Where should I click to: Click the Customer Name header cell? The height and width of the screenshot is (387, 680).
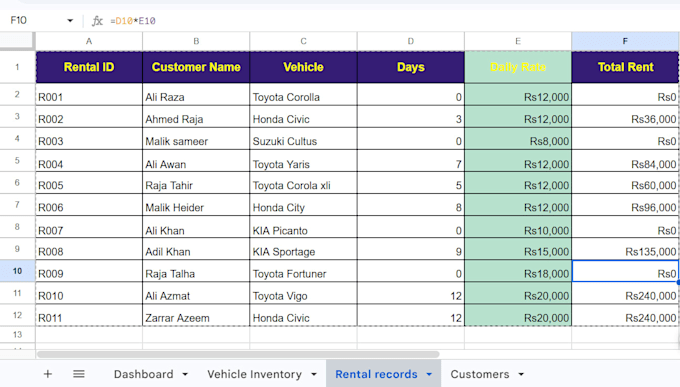pos(196,67)
